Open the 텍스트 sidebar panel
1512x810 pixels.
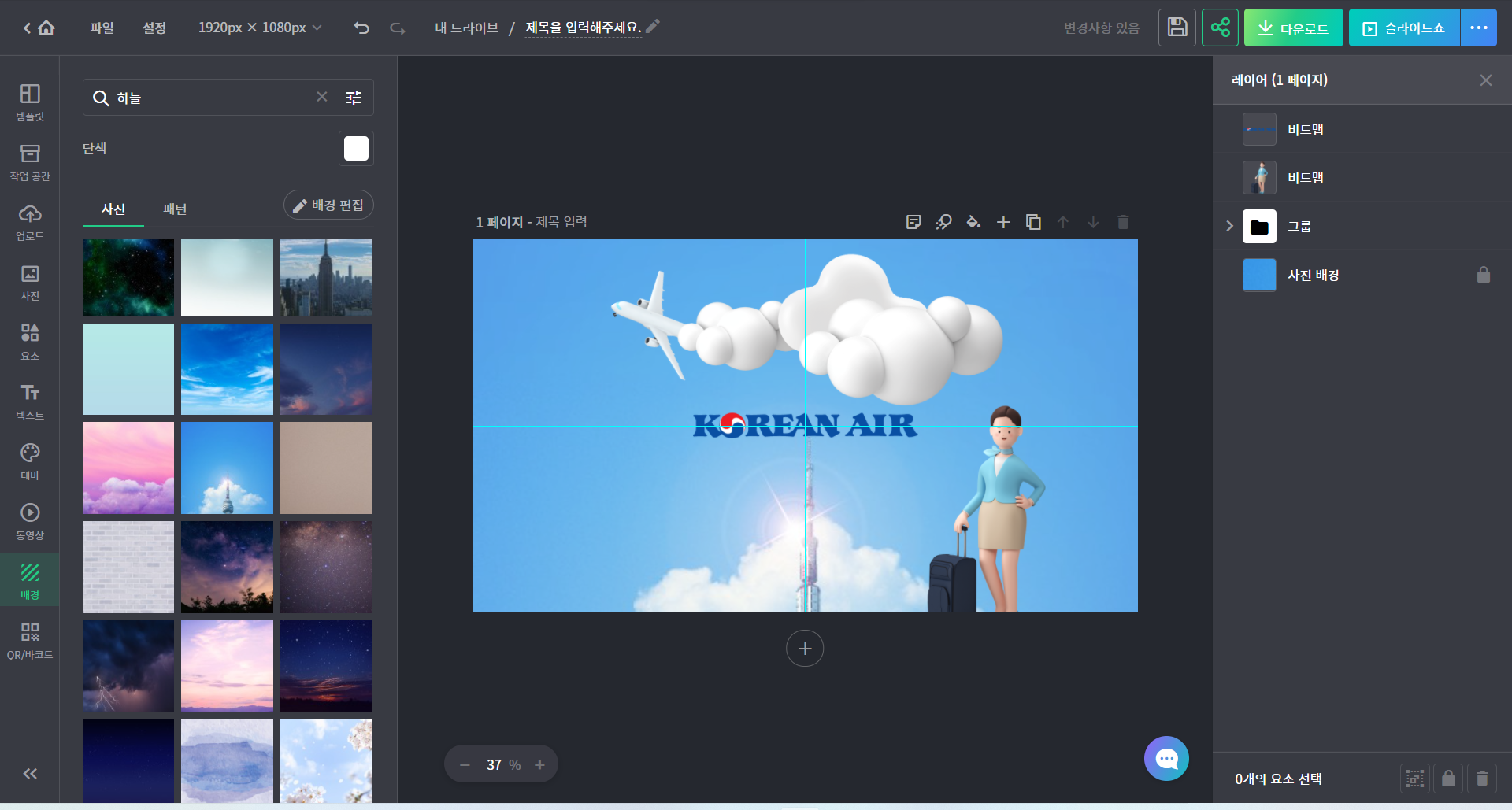pyautogui.click(x=30, y=401)
